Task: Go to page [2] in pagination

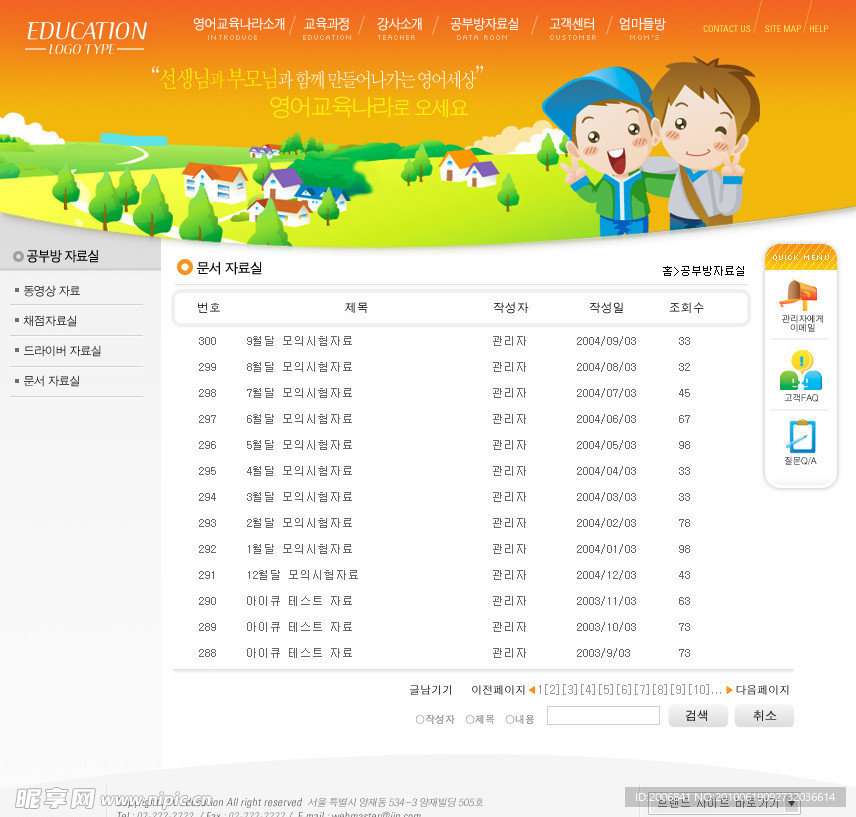Action: point(552,690)
